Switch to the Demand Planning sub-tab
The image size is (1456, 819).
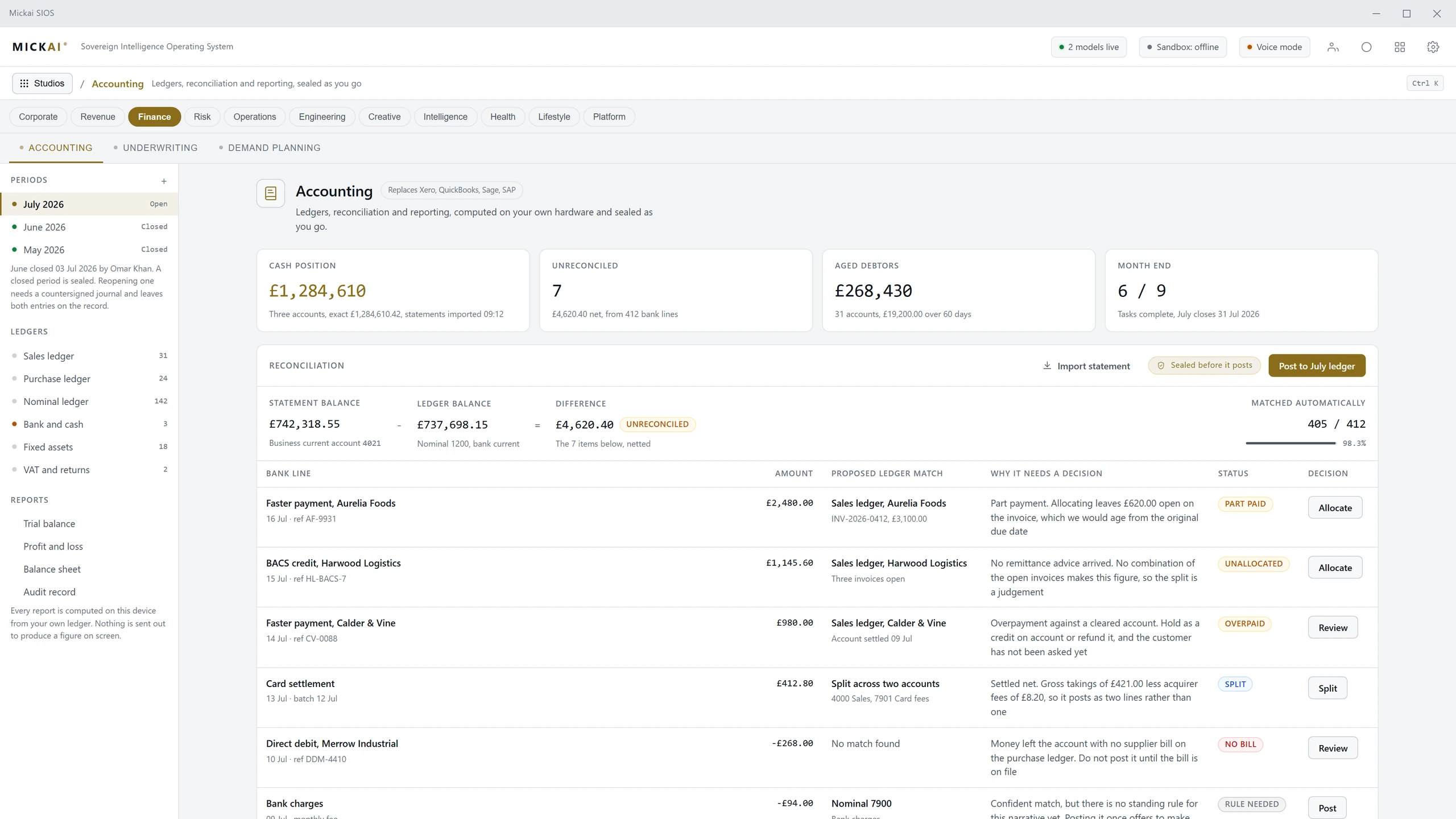click(x=270, y=148)
